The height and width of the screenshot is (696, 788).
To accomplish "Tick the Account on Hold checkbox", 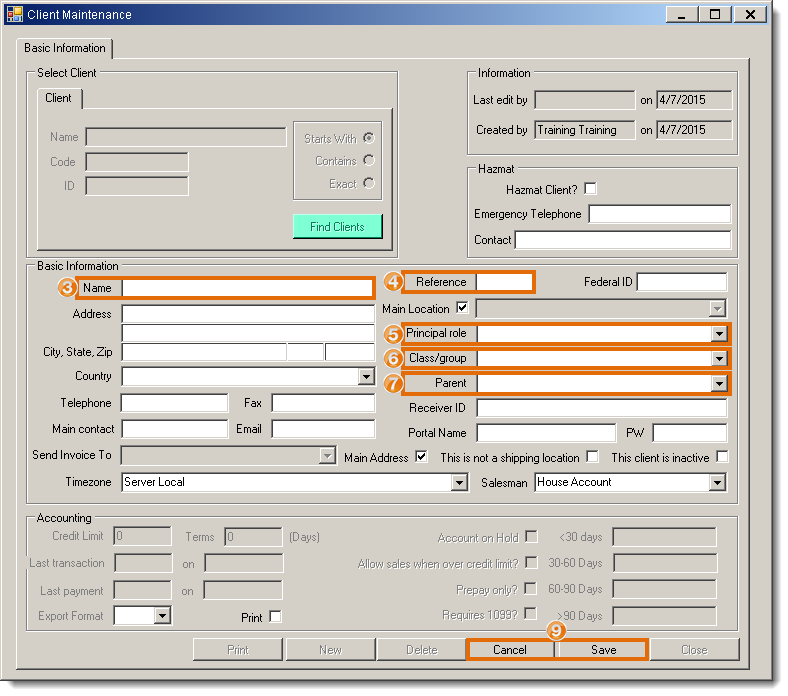I will [531, 537].
